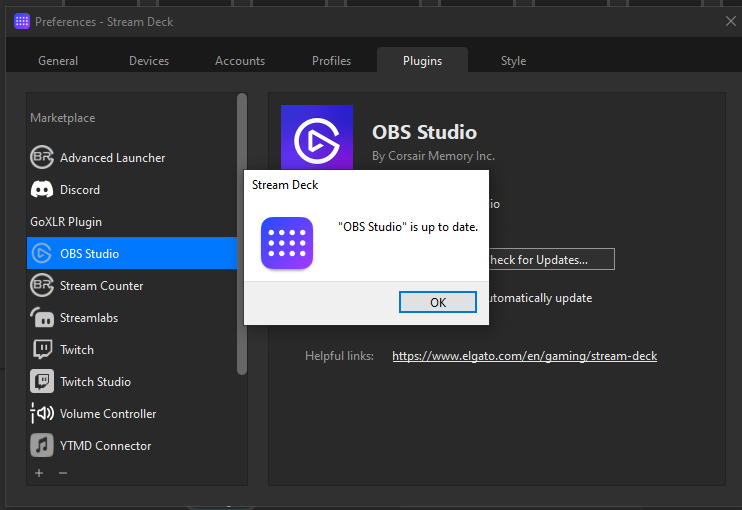The width and height of the screenshot is (742, 510).
Task: Click the "By Corsair Memory Inc." text
Action: [x=433, y=156]
